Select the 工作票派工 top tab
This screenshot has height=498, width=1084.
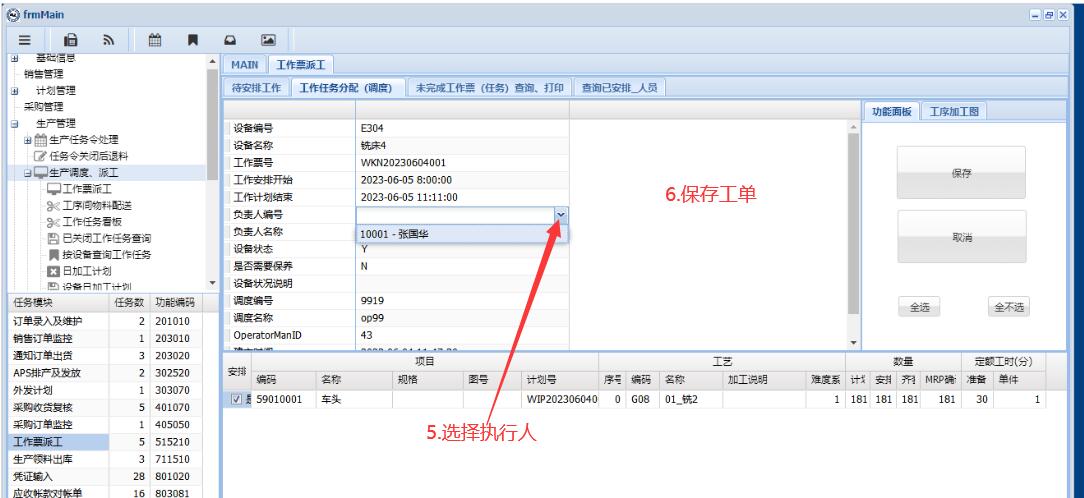pyautogui.click(x=301, y=64)
